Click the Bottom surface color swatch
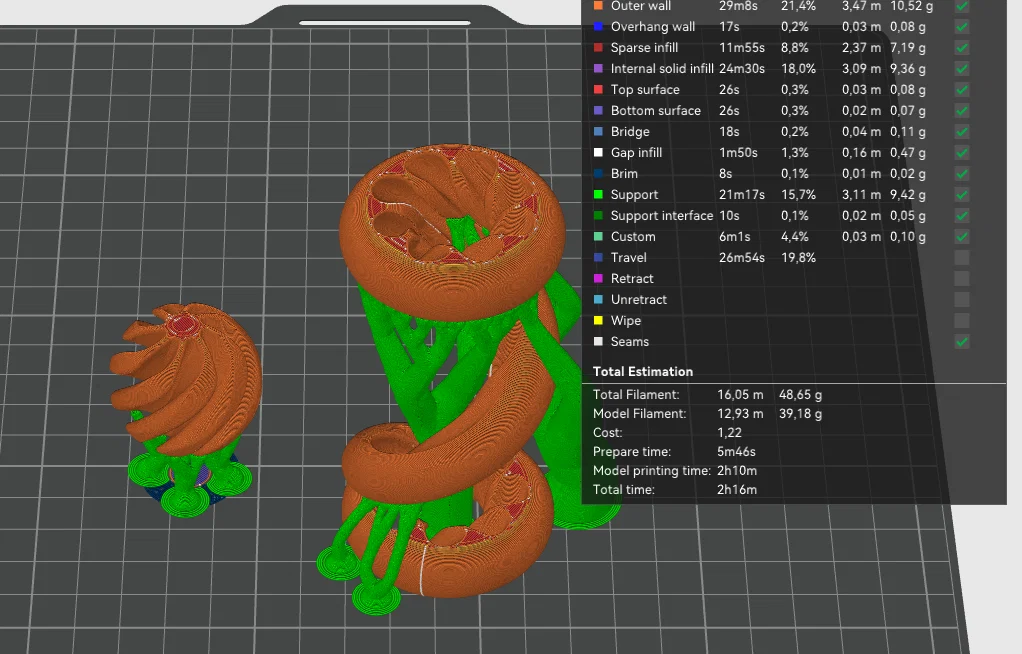This screenshot has height=654, width=1022. pos(598,111)
